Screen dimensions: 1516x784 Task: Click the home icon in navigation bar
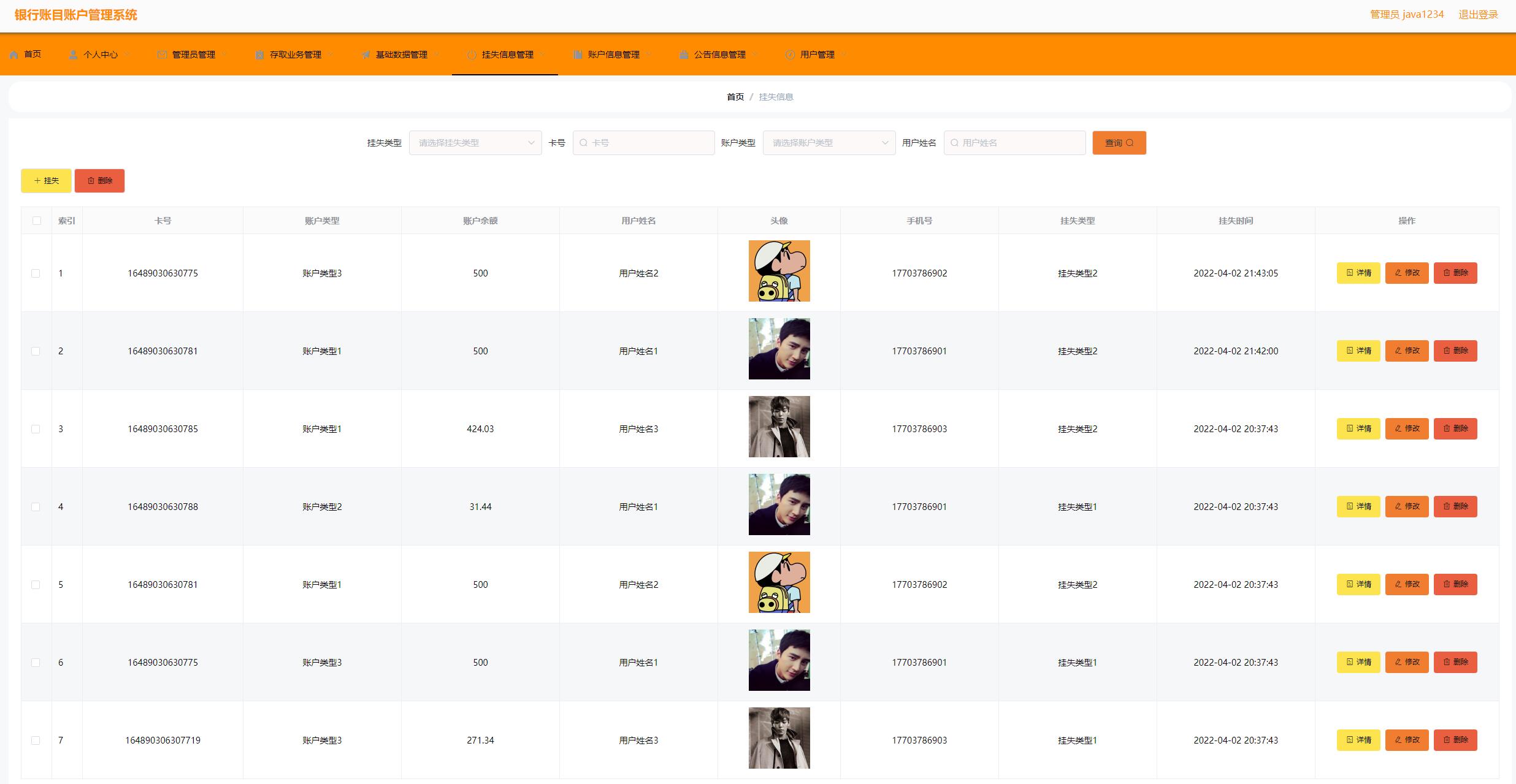pos(14,55)
